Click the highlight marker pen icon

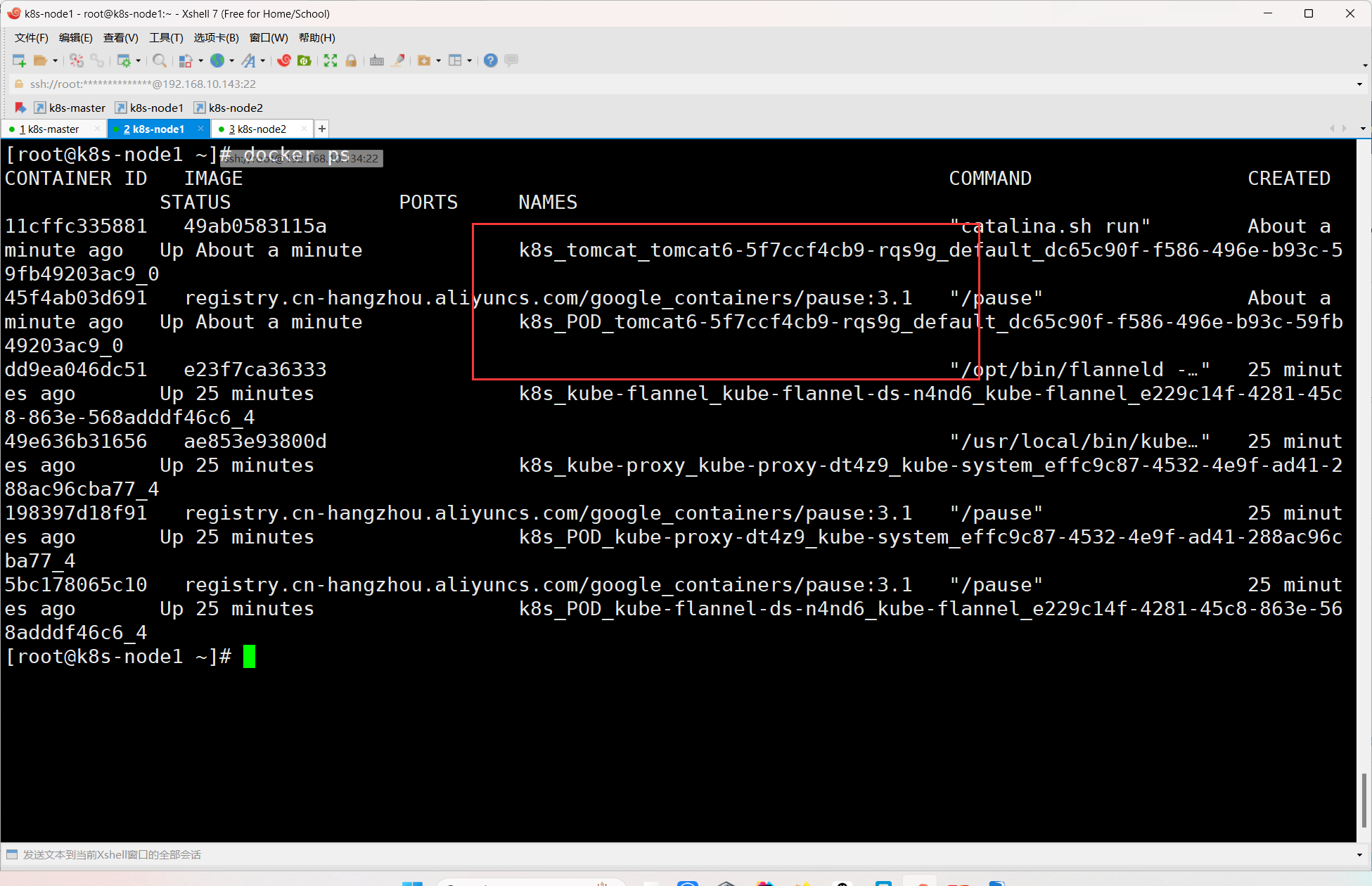click(x=398, y=60)
